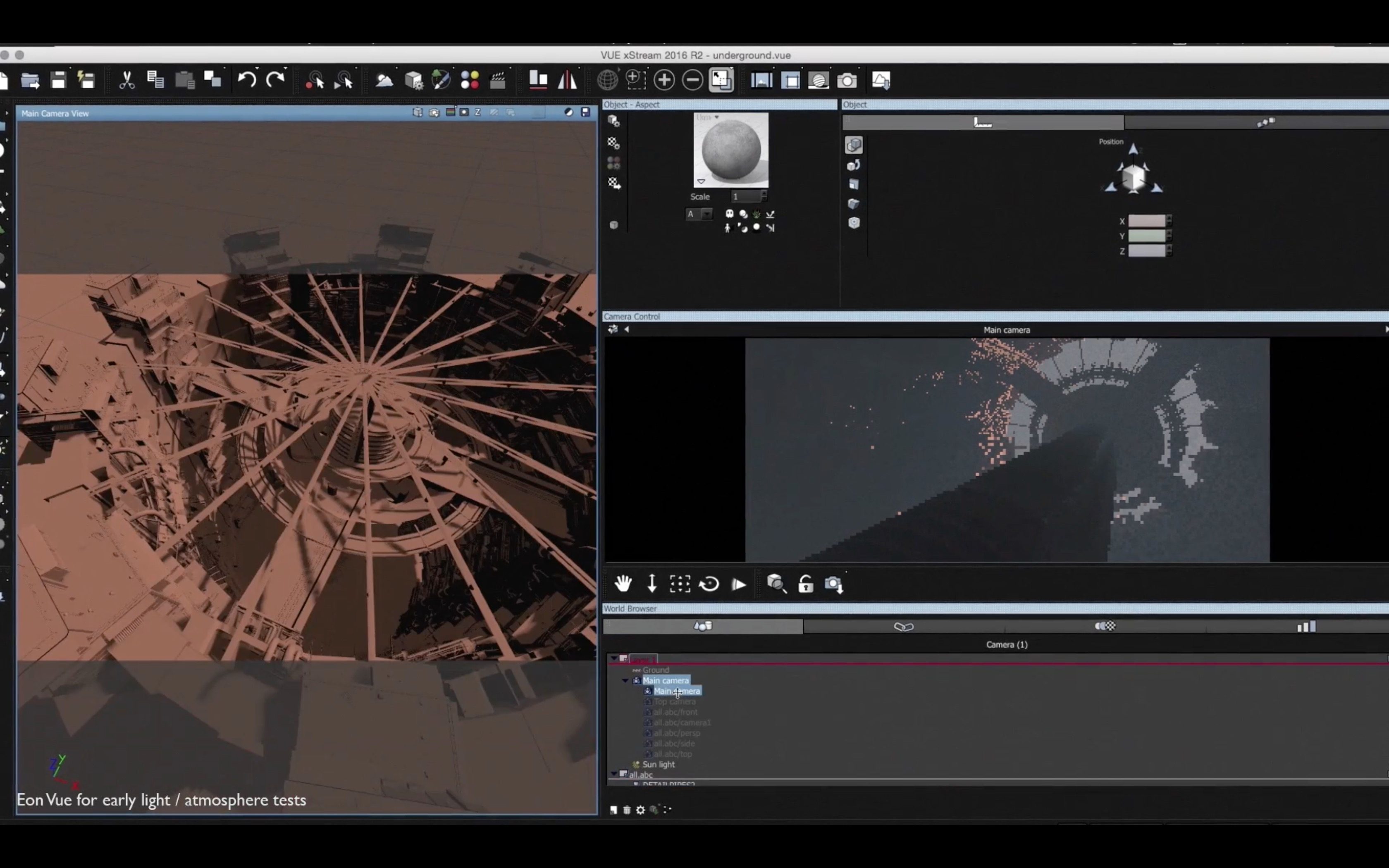Click the Z position field

(x=1147, y=251)
